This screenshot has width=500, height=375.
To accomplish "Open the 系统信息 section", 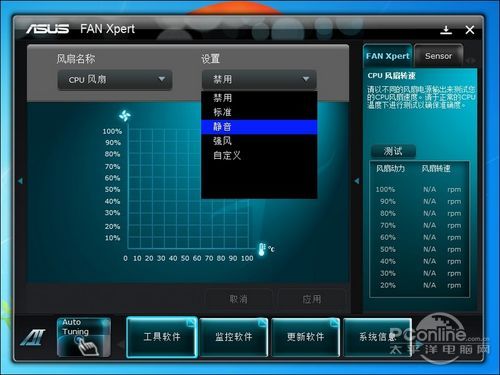I will (378, 337).
